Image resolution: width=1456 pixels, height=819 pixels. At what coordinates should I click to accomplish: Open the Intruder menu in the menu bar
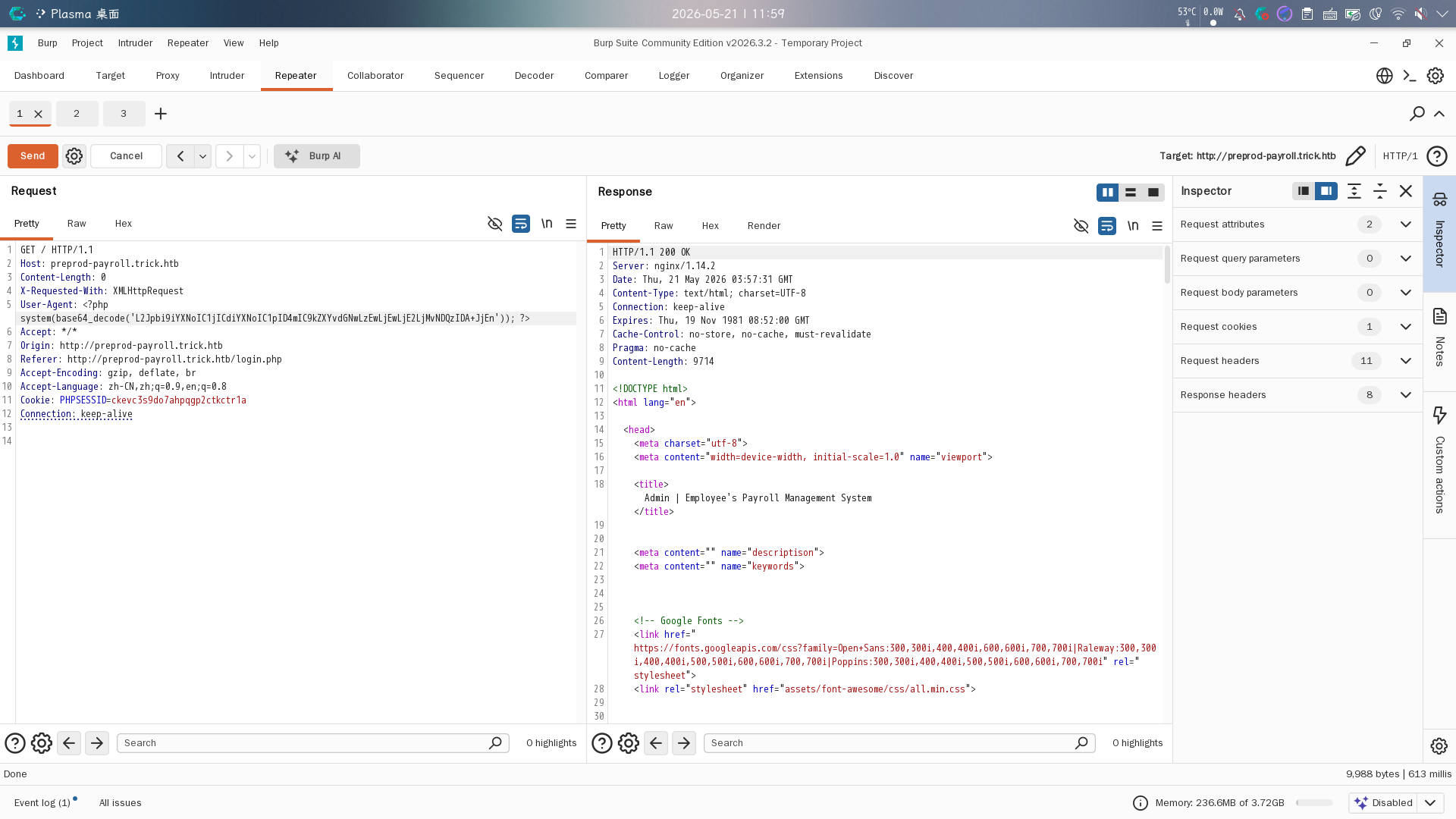135,43
